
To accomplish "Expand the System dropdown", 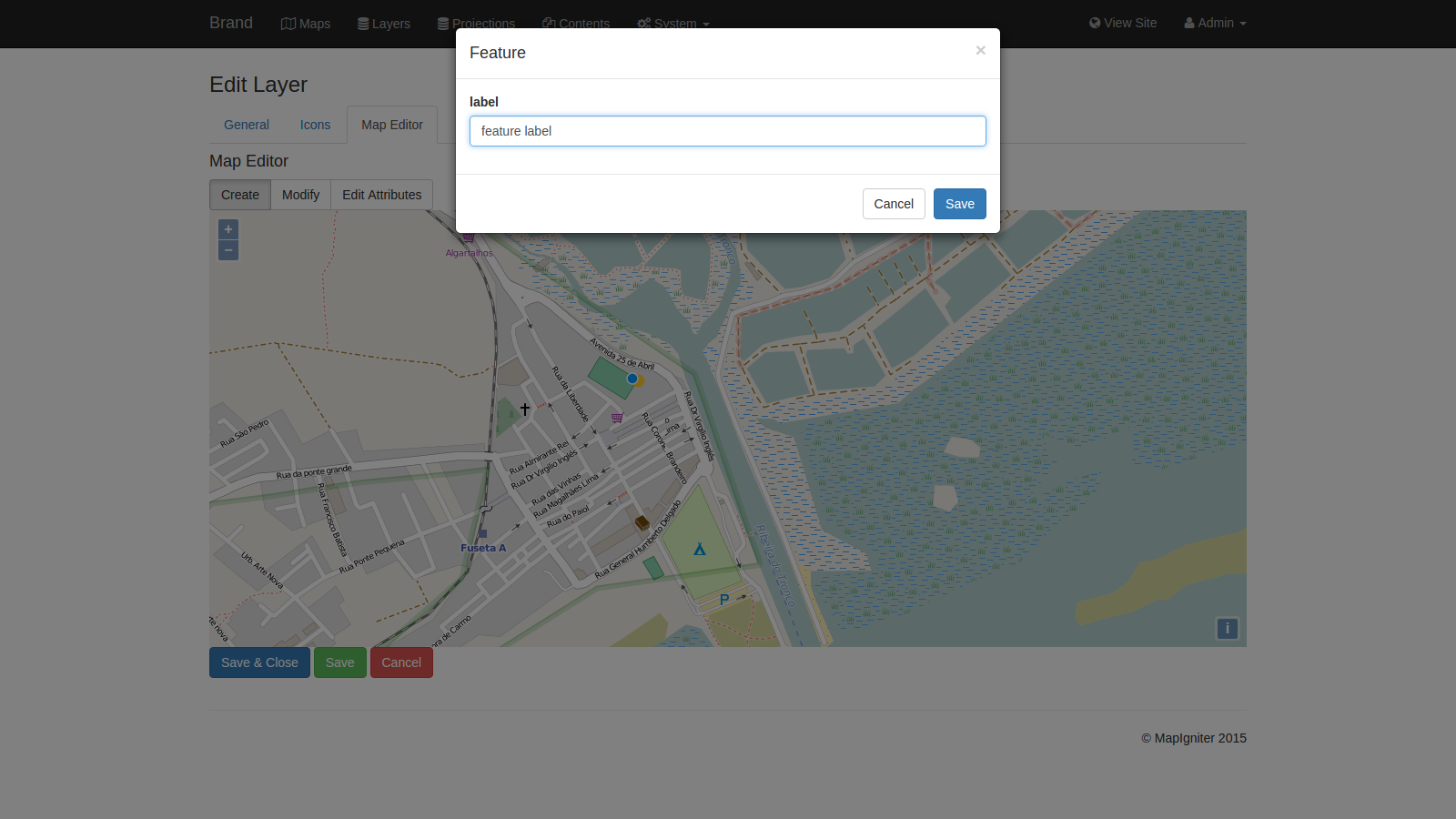I will 673,23.
